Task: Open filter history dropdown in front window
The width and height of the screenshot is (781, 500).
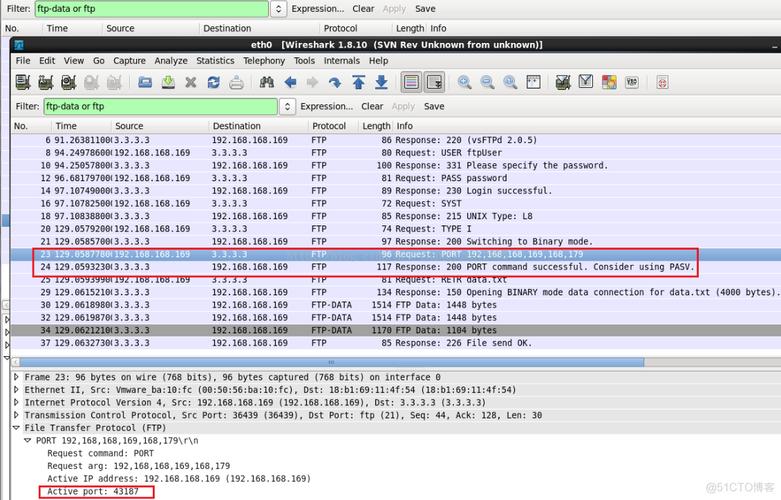Action: (x=287, y=107)
